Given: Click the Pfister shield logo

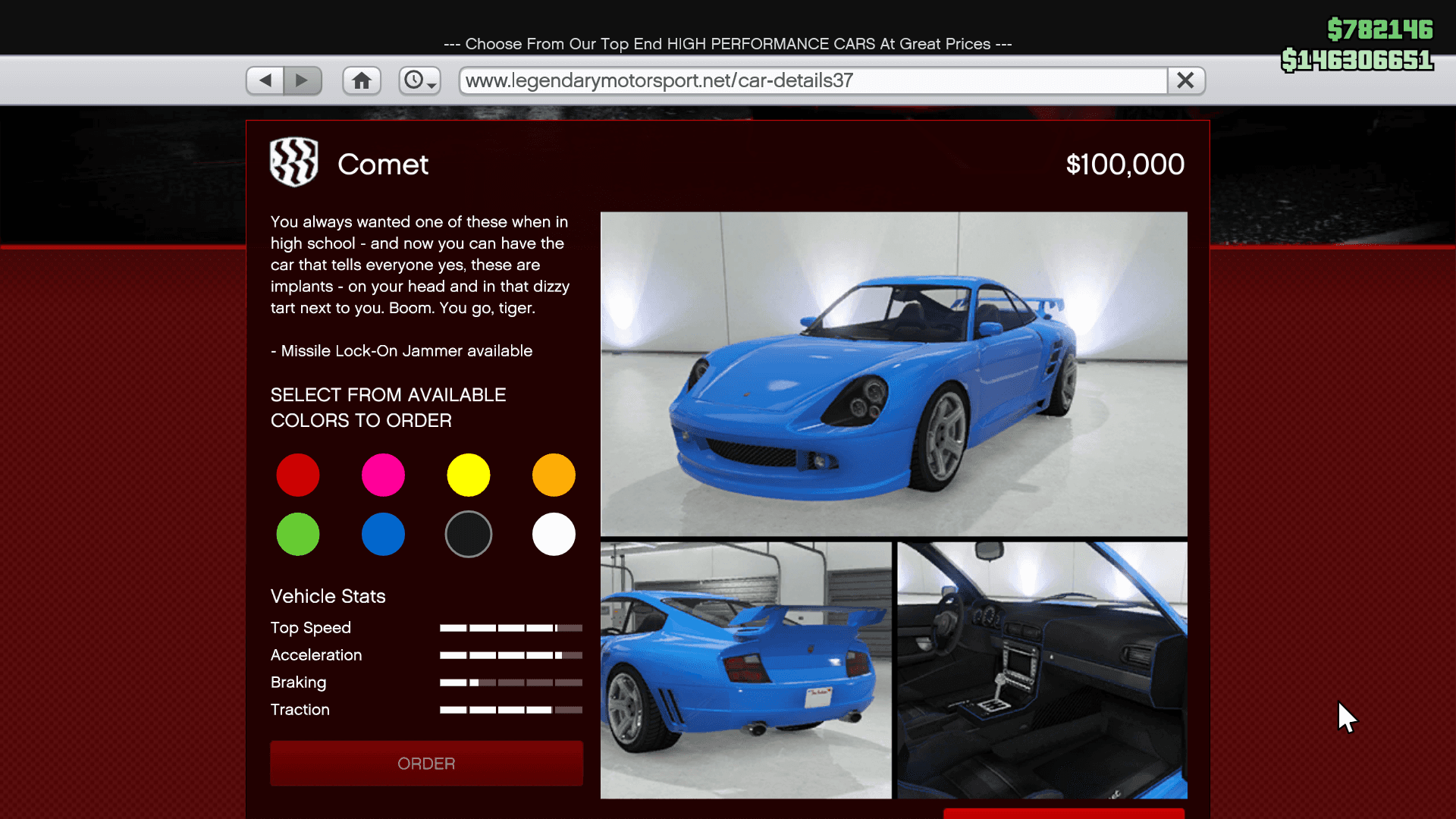Looking at the screenshot, I should (293, 162).
